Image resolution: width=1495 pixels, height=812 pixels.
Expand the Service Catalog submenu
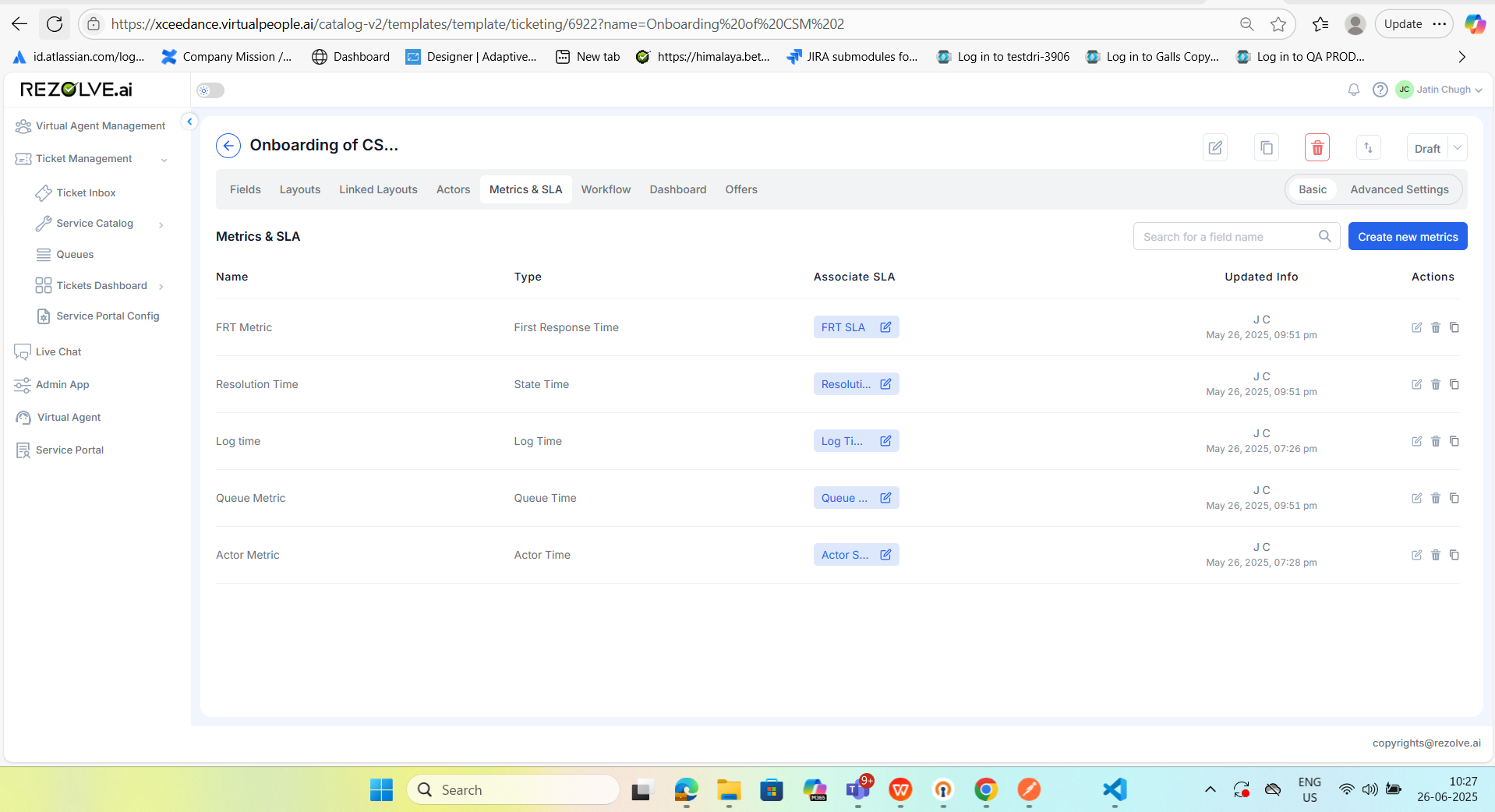tap(161, 224)
